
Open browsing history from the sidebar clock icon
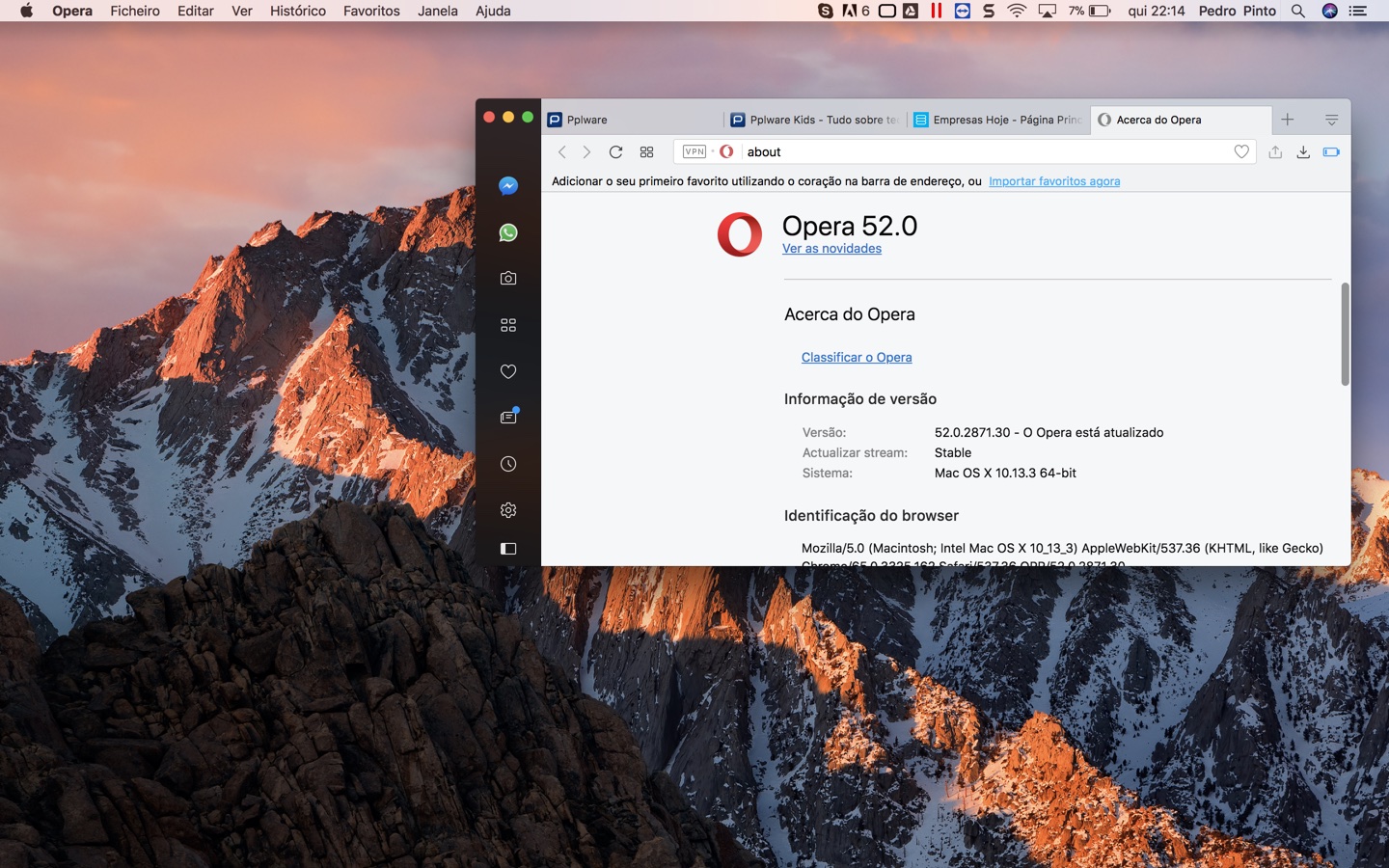(507, 463)
